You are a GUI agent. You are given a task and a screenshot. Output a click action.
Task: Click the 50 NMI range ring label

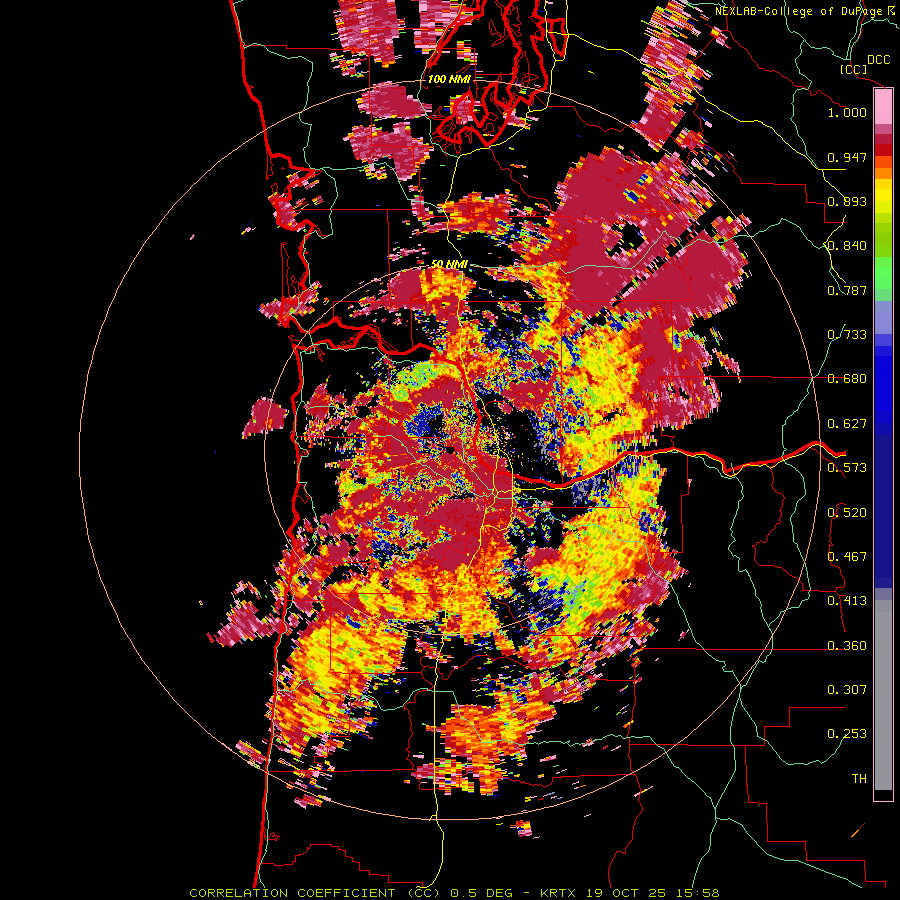point(449,264)
